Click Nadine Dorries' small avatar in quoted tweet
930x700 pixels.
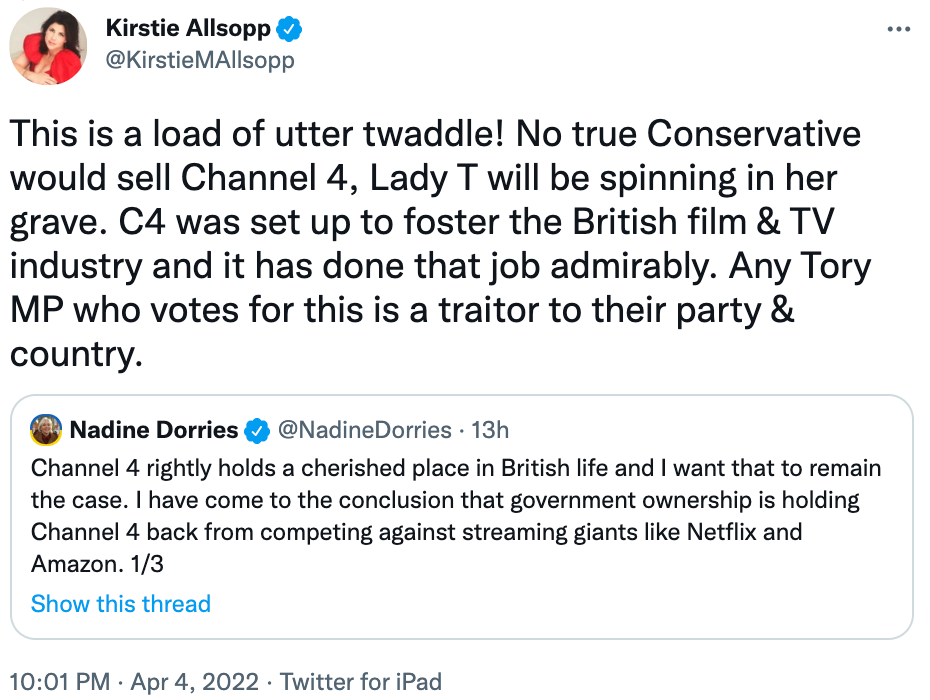46,431
